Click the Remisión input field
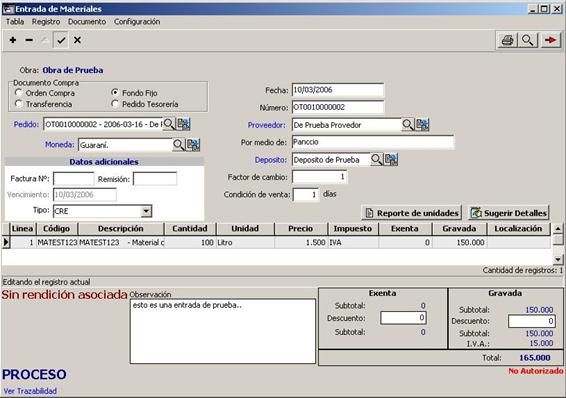566x398 pixels. pyautogui.click(x=155, y=179)
